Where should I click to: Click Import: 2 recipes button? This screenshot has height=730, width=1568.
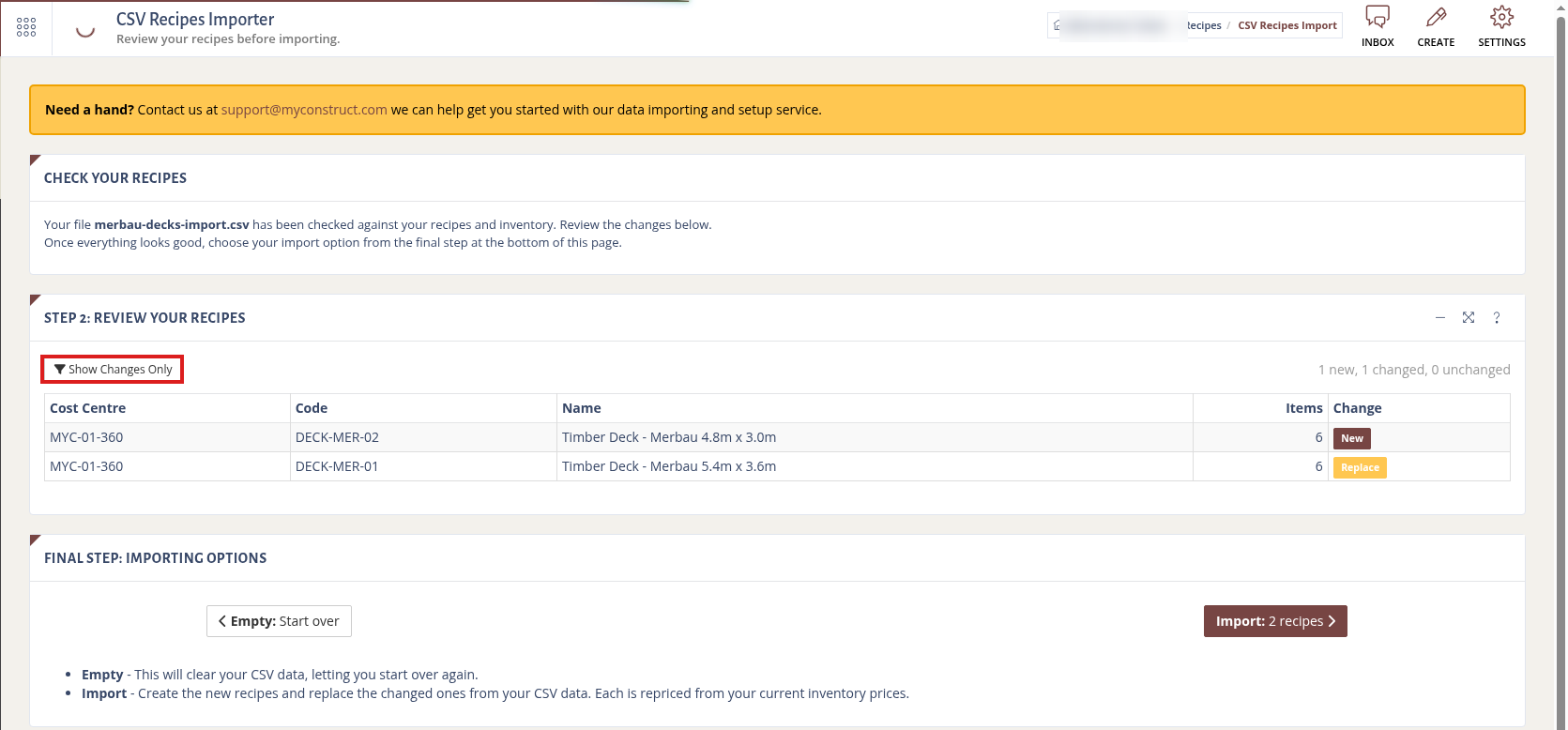1275,621
